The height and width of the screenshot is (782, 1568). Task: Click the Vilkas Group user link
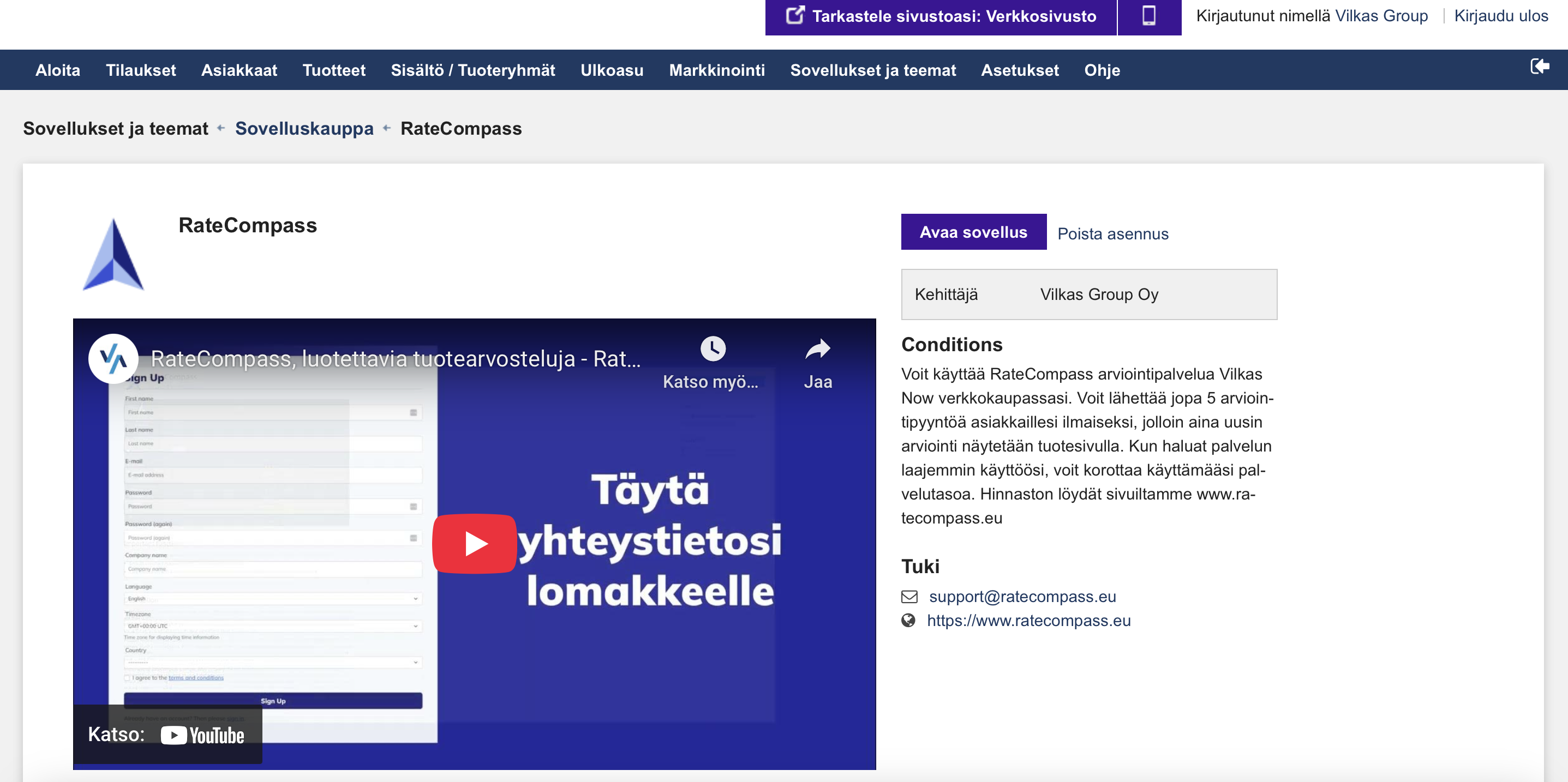click(x=1381, y=16)
